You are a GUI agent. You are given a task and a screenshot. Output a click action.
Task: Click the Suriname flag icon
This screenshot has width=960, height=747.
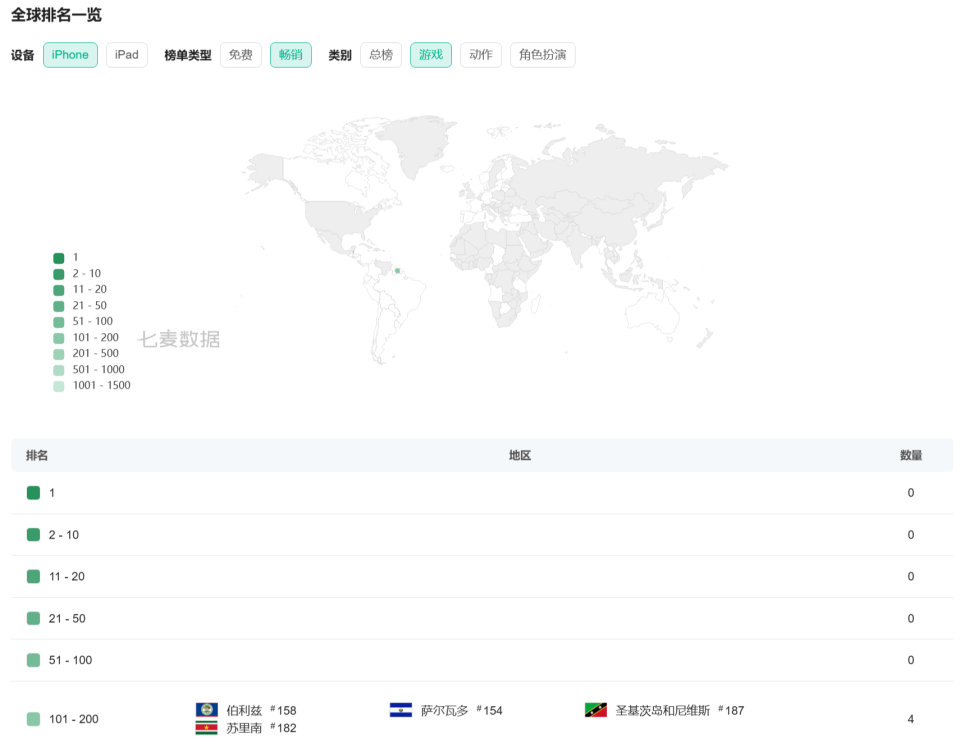coord(207,728)
